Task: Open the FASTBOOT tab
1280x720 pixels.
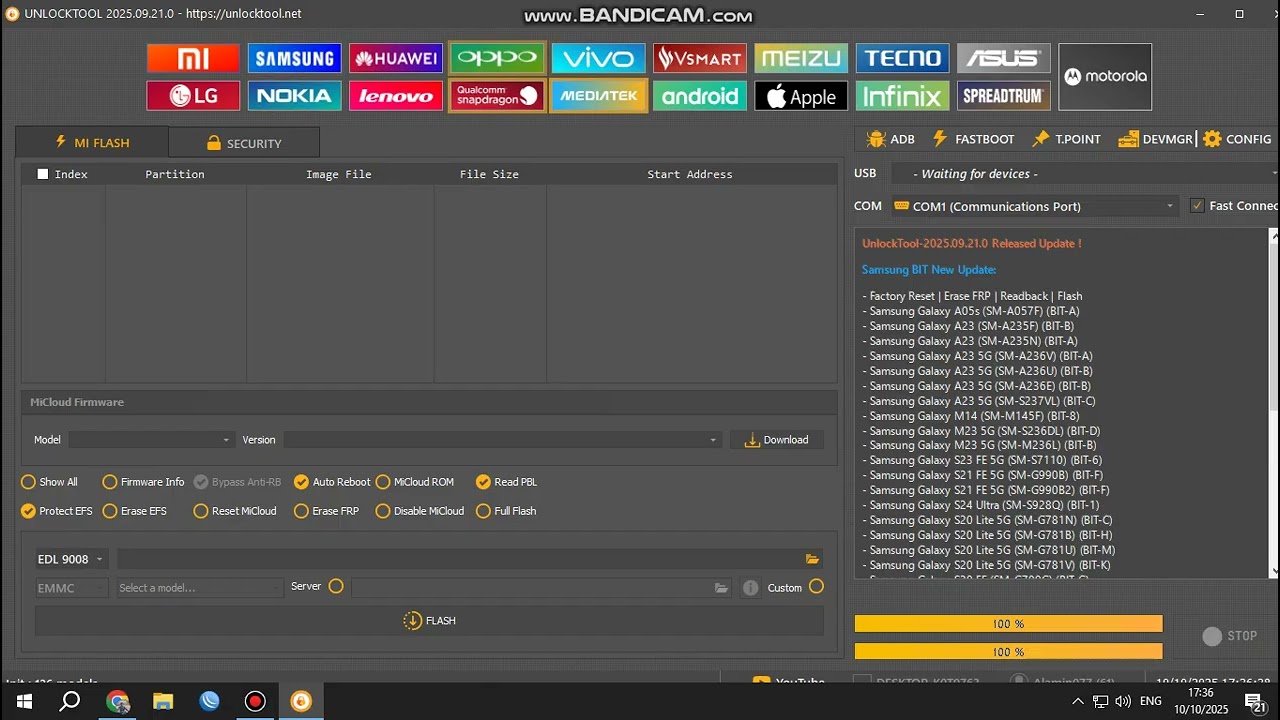Action: coord(972,139)
